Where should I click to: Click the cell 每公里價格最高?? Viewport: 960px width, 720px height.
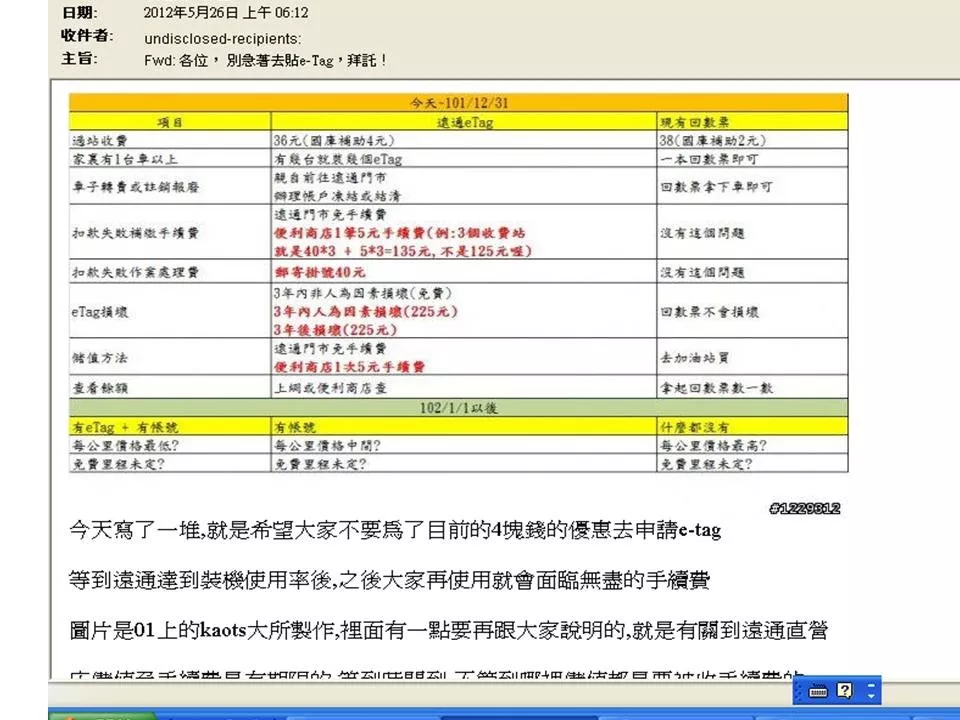[x=713, y=445]
